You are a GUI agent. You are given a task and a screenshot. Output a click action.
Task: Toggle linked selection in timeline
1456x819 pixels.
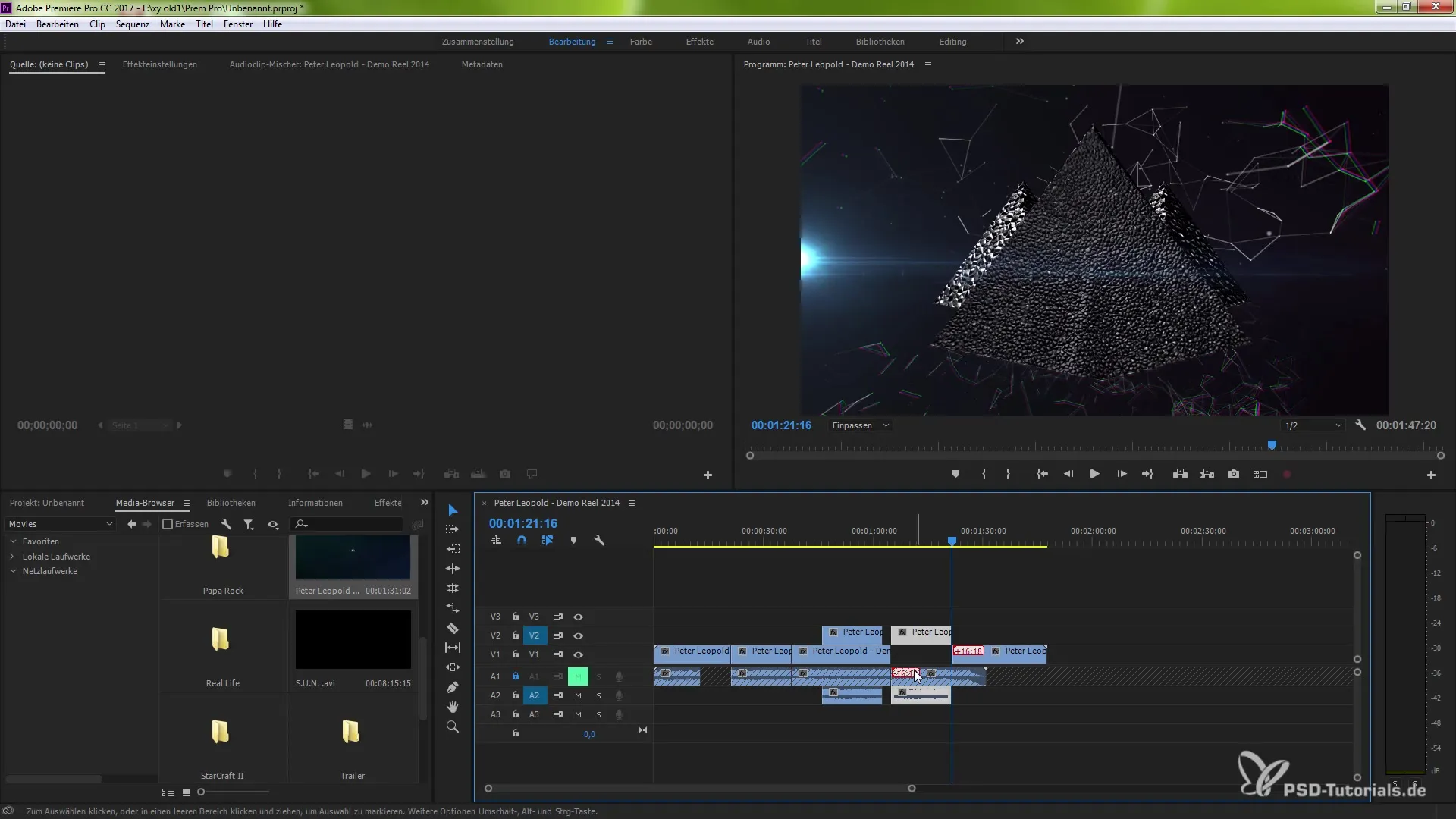548,541
